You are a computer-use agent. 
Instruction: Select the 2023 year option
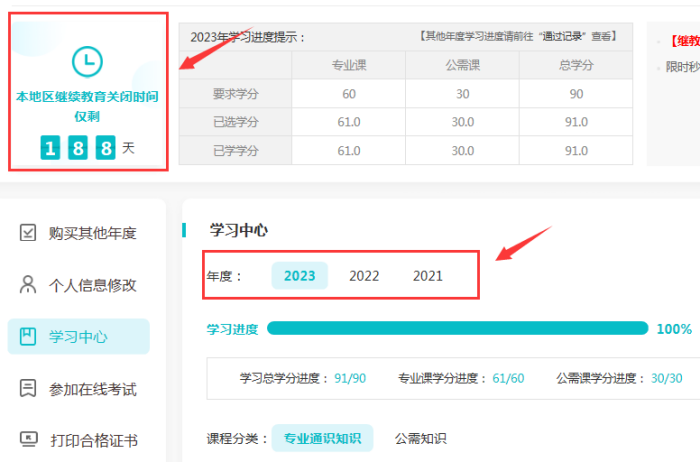(x=299, y=276)
